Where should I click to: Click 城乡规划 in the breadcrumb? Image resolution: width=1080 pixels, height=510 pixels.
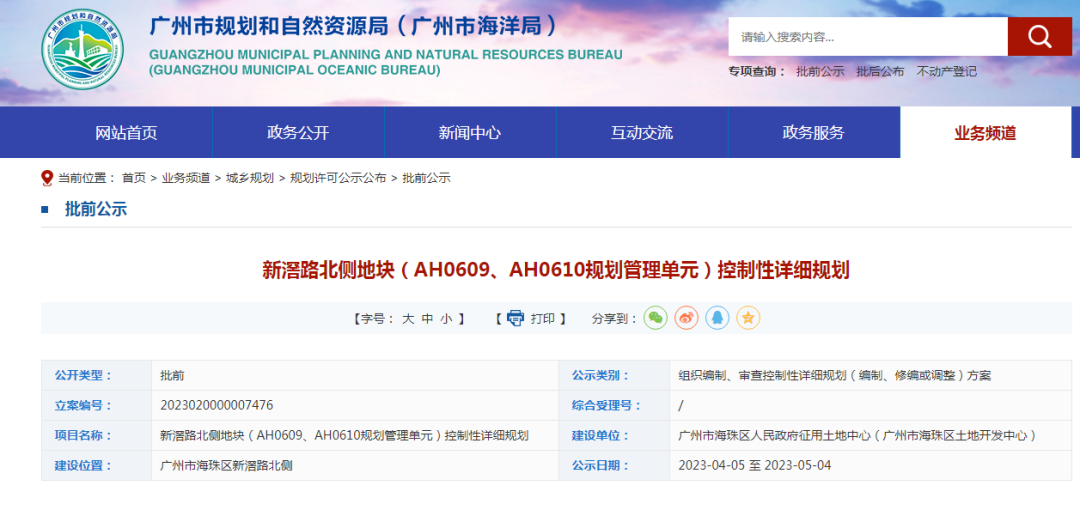tap(250, 178)
